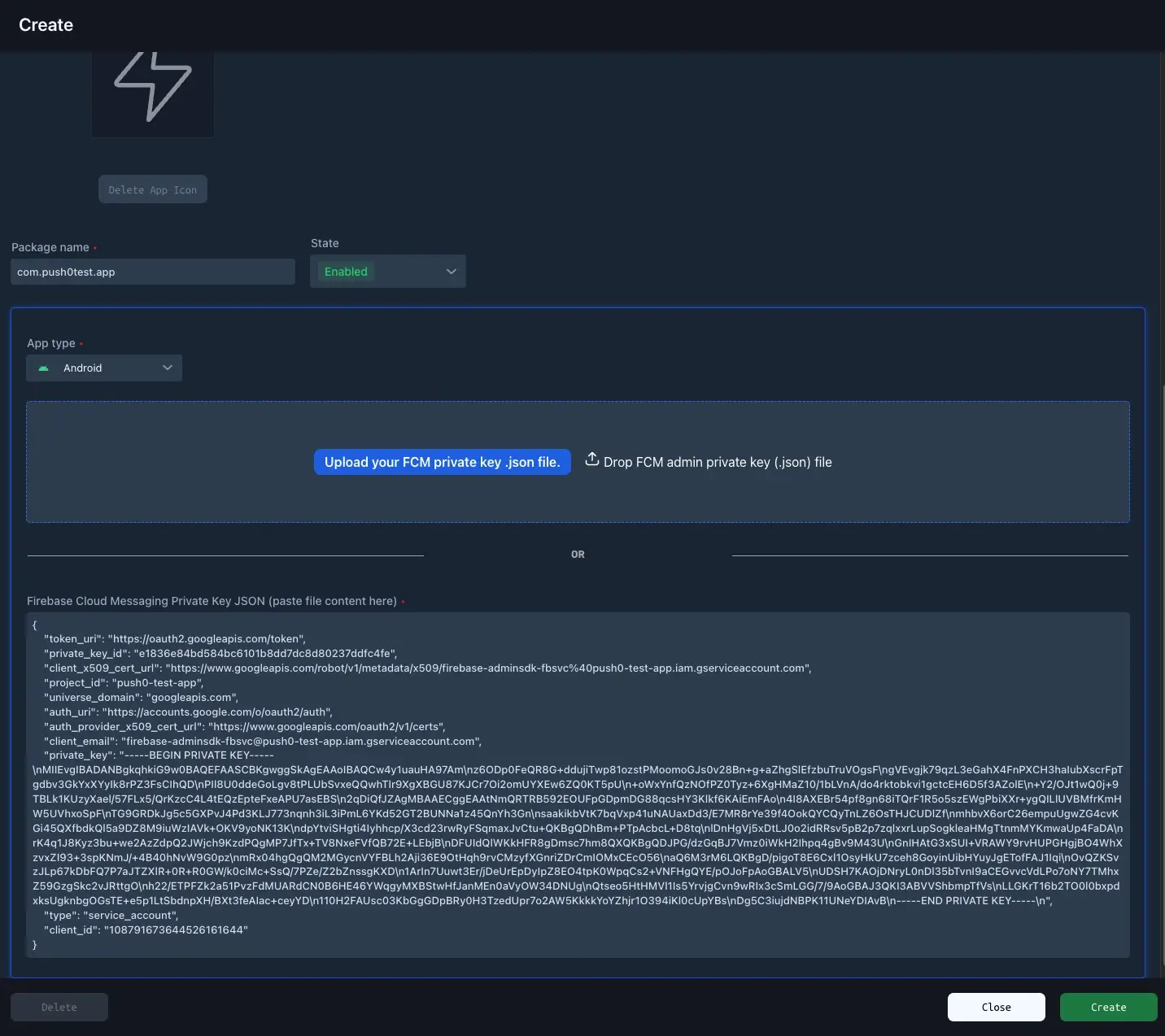Select the green Android robot icon
Image resolution: width=1165 pixels, height=1036 pixels.
tap(44, 368)
